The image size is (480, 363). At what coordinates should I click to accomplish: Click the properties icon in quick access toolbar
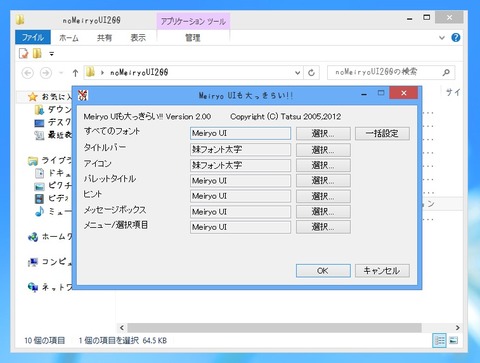coord(24,53)
